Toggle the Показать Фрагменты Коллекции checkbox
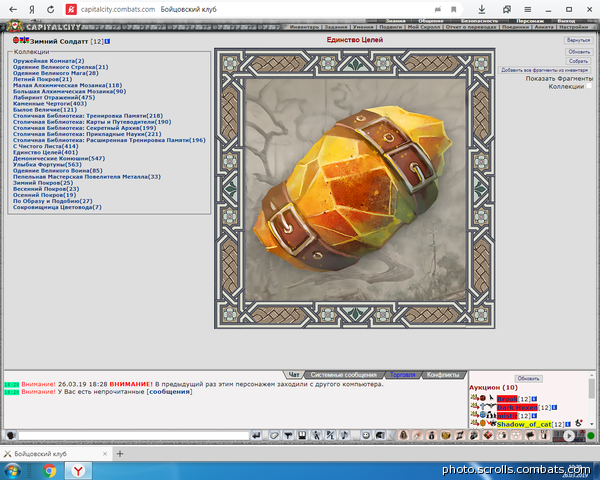This screenshot has height=480, width=600. click(x=589, y=86)
